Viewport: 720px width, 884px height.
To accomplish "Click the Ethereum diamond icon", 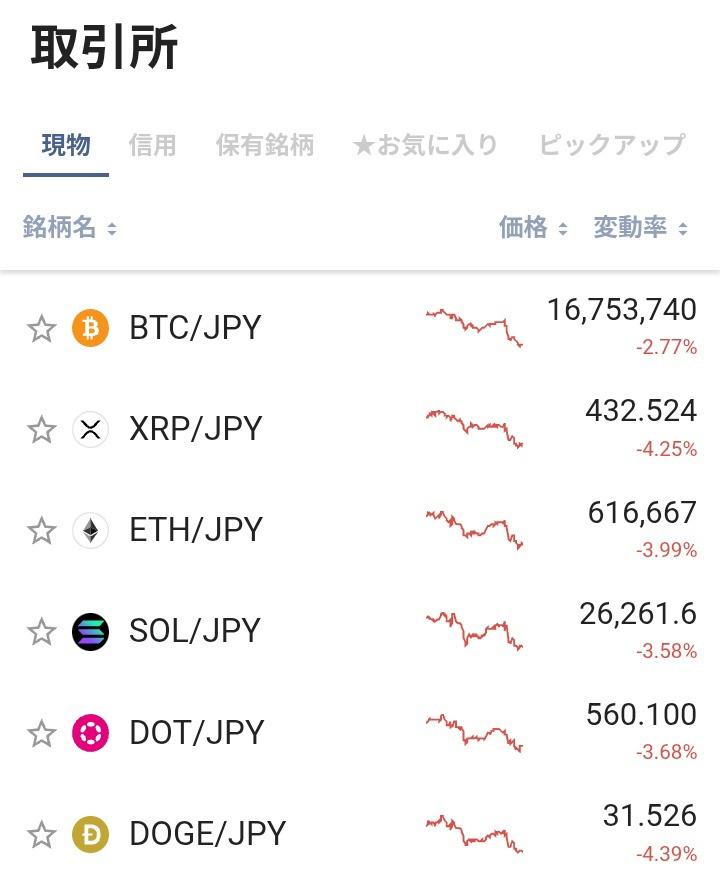I will coord(90,531).
